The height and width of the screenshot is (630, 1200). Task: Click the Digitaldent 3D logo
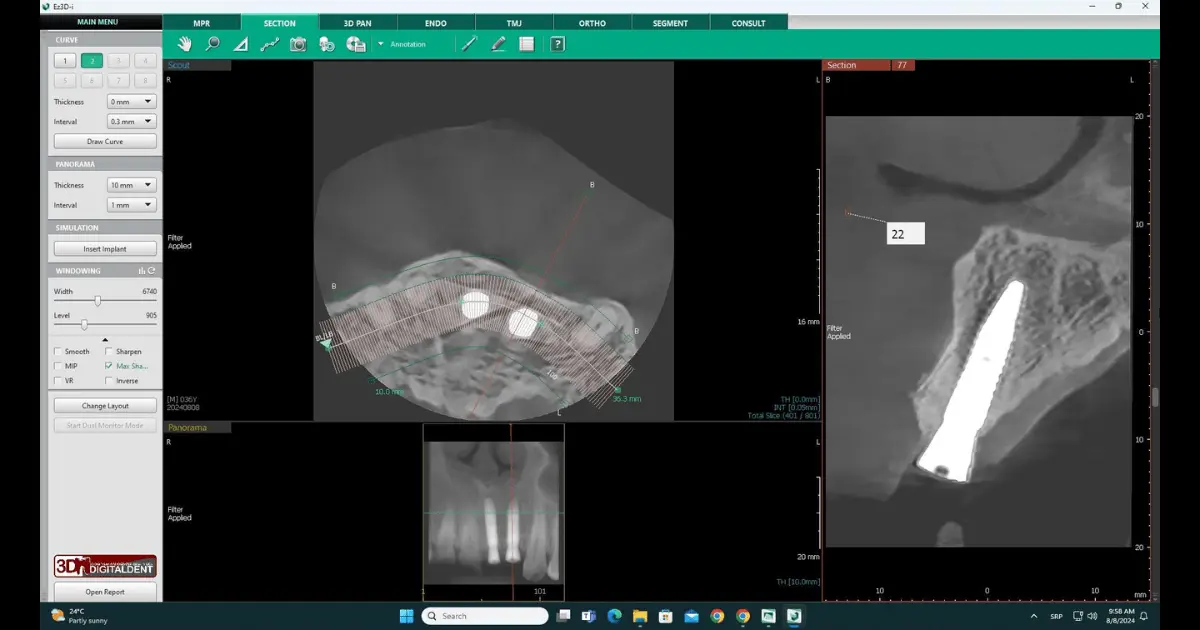[x=105, y=566]
